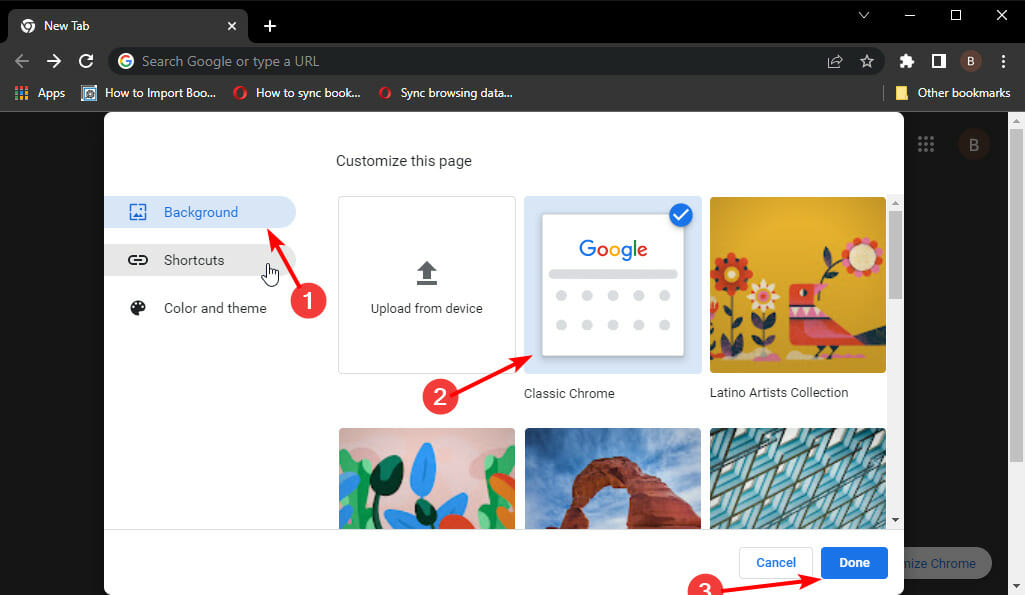Screen dimensions: 1025x595
Task: Click the Customize this page heading
Action: coord(403,161)
